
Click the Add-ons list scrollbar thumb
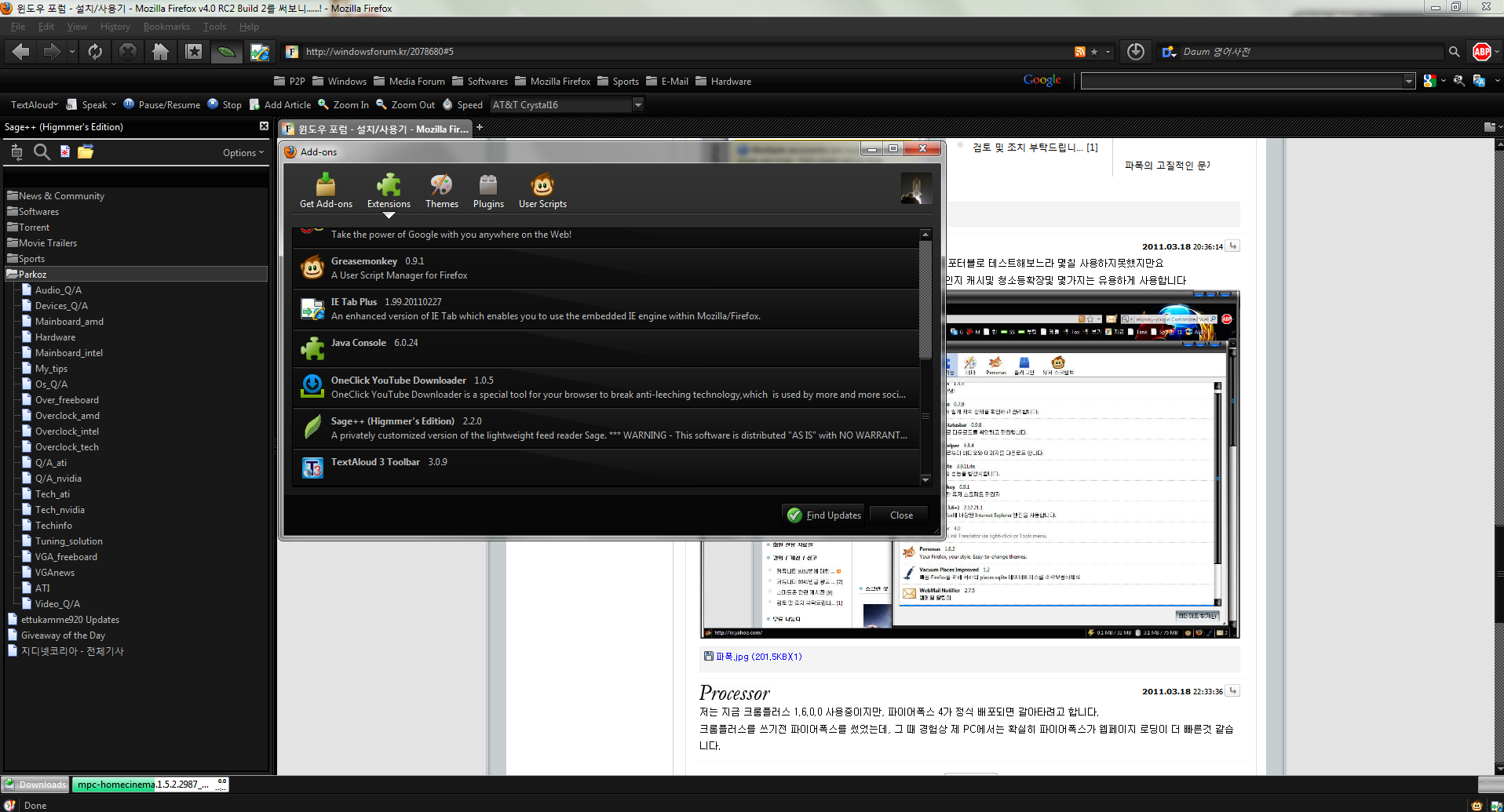[x=925, y=300]
